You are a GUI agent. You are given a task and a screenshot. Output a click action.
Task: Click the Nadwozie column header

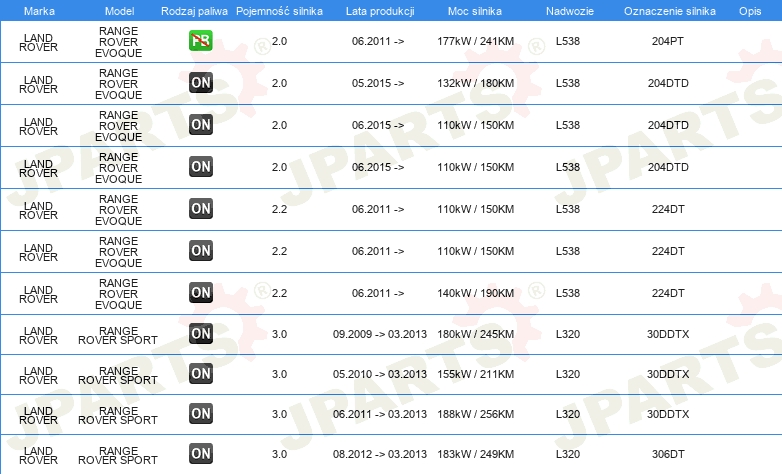pos(570,11)
